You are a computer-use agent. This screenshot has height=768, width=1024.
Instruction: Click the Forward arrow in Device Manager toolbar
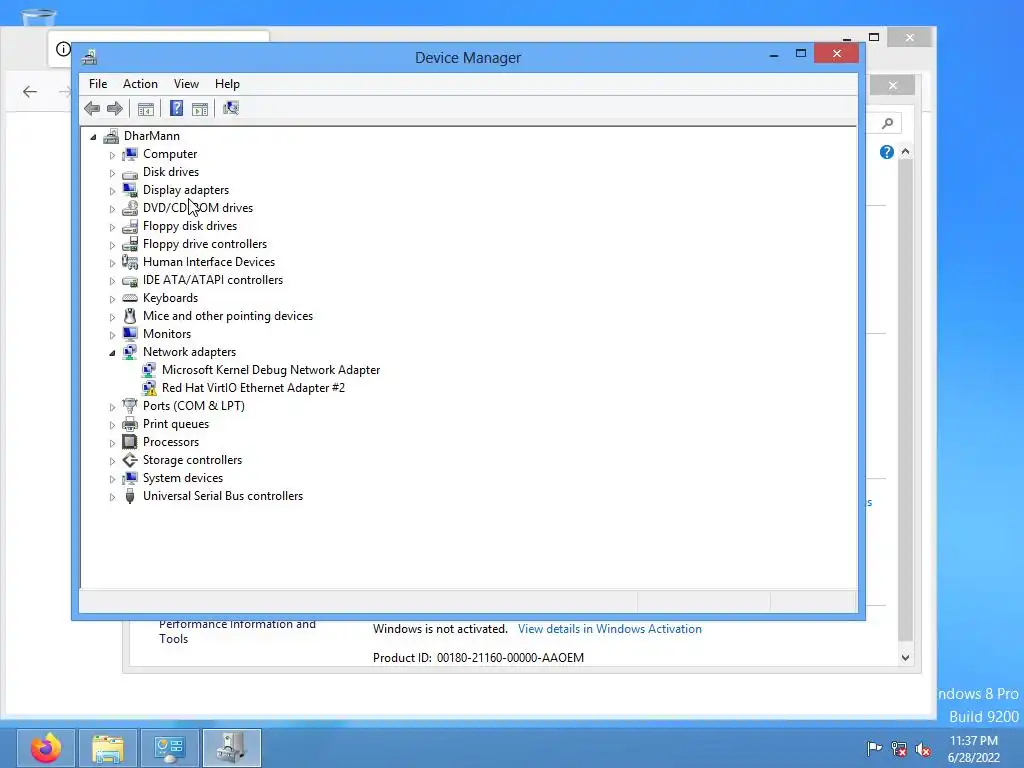pos(115,108)
